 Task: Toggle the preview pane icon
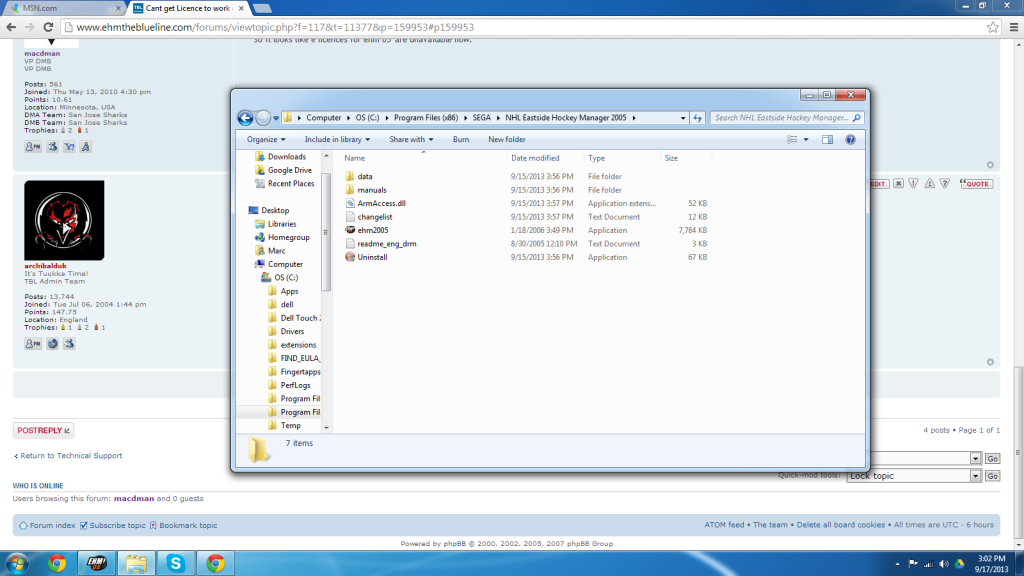click(x=827, y=139)
